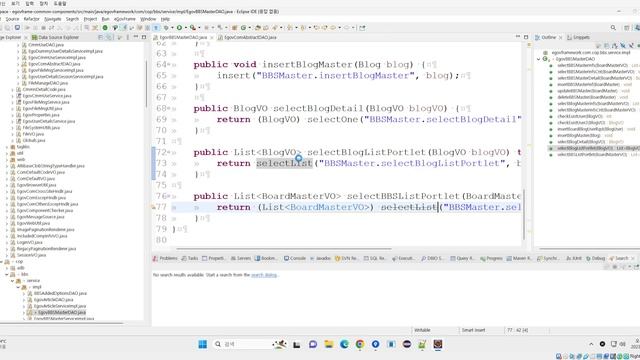Click the green Run launch toolbar icon
The width and height of the screenshot is (640, 360).
tap(179, 28)
